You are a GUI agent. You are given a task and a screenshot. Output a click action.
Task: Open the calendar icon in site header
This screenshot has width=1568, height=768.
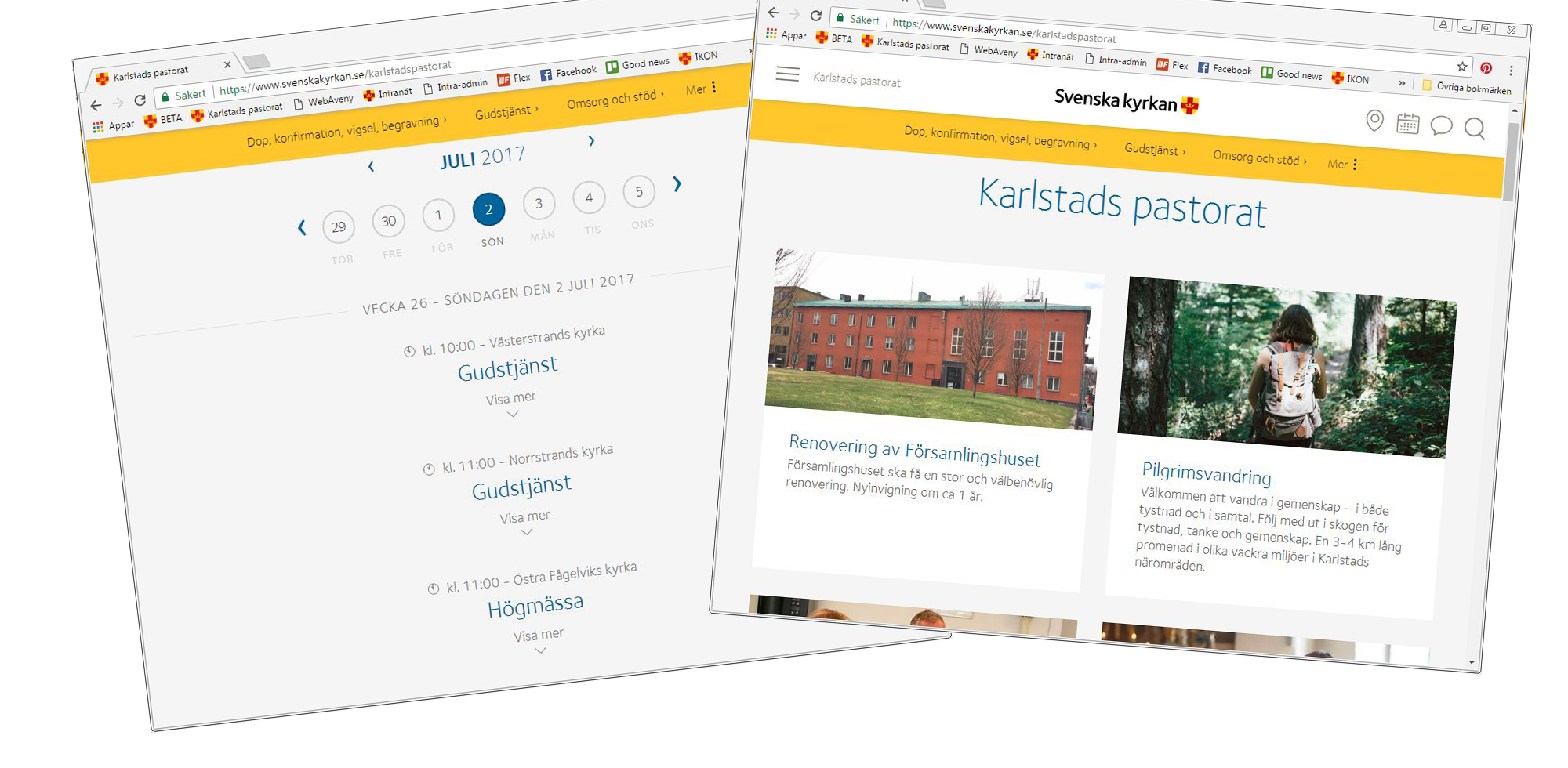click(1408, 124)
